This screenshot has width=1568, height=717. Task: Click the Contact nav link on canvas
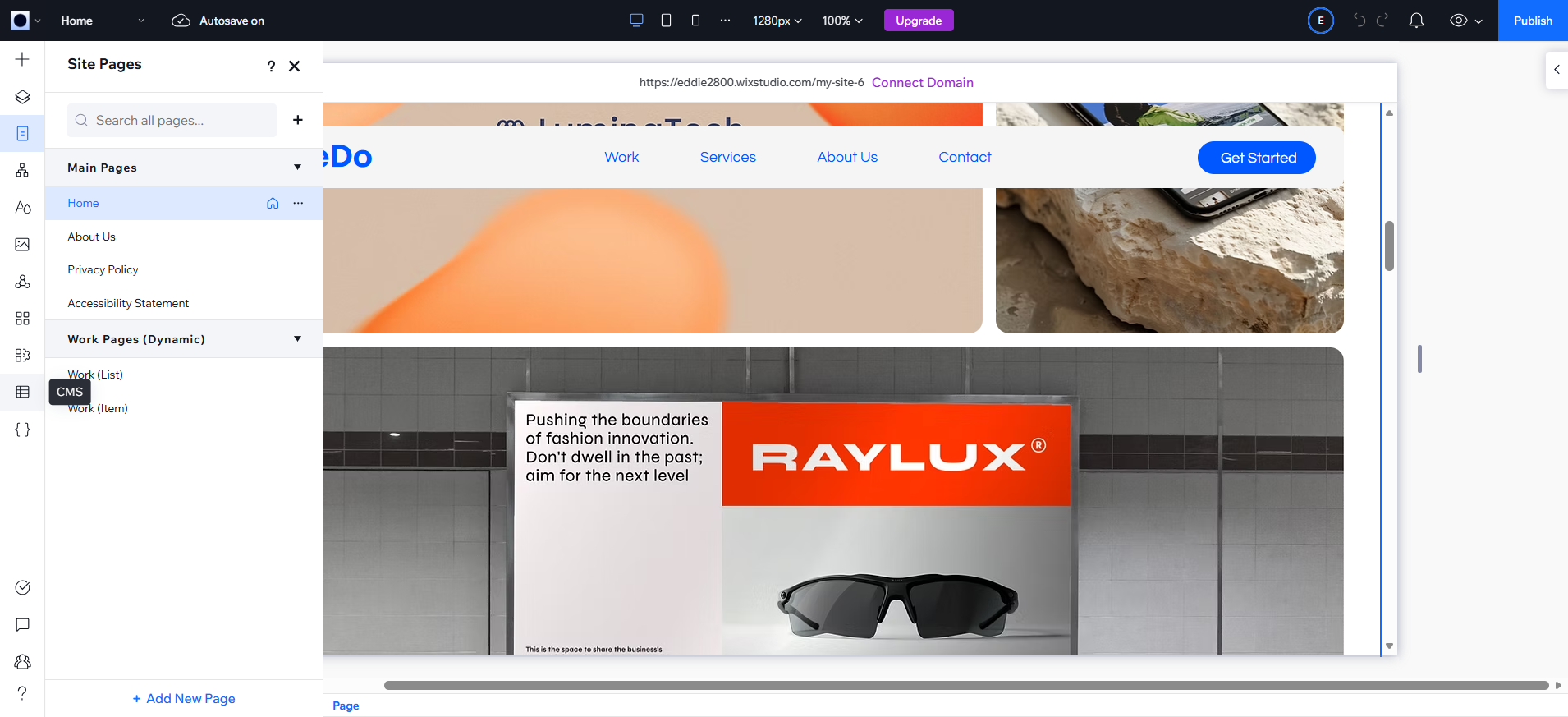[965, 157]
